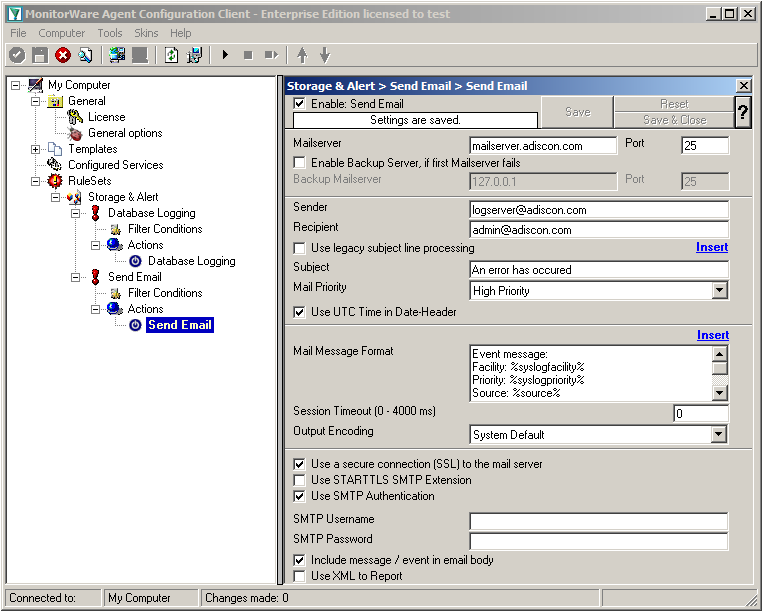The height and width of the screenshot is (612, 763).
Task: Open the File menu
Action: tap(18, 33)
